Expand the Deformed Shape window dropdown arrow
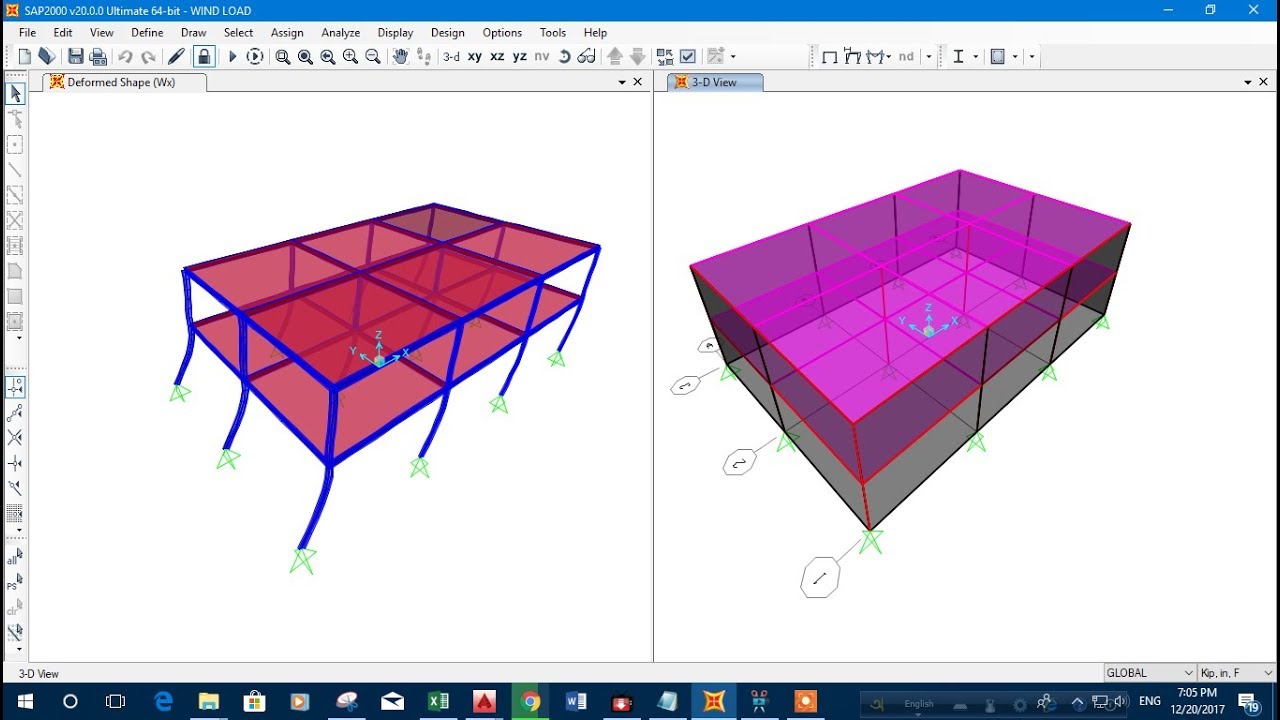 click(x=622, y=81)
